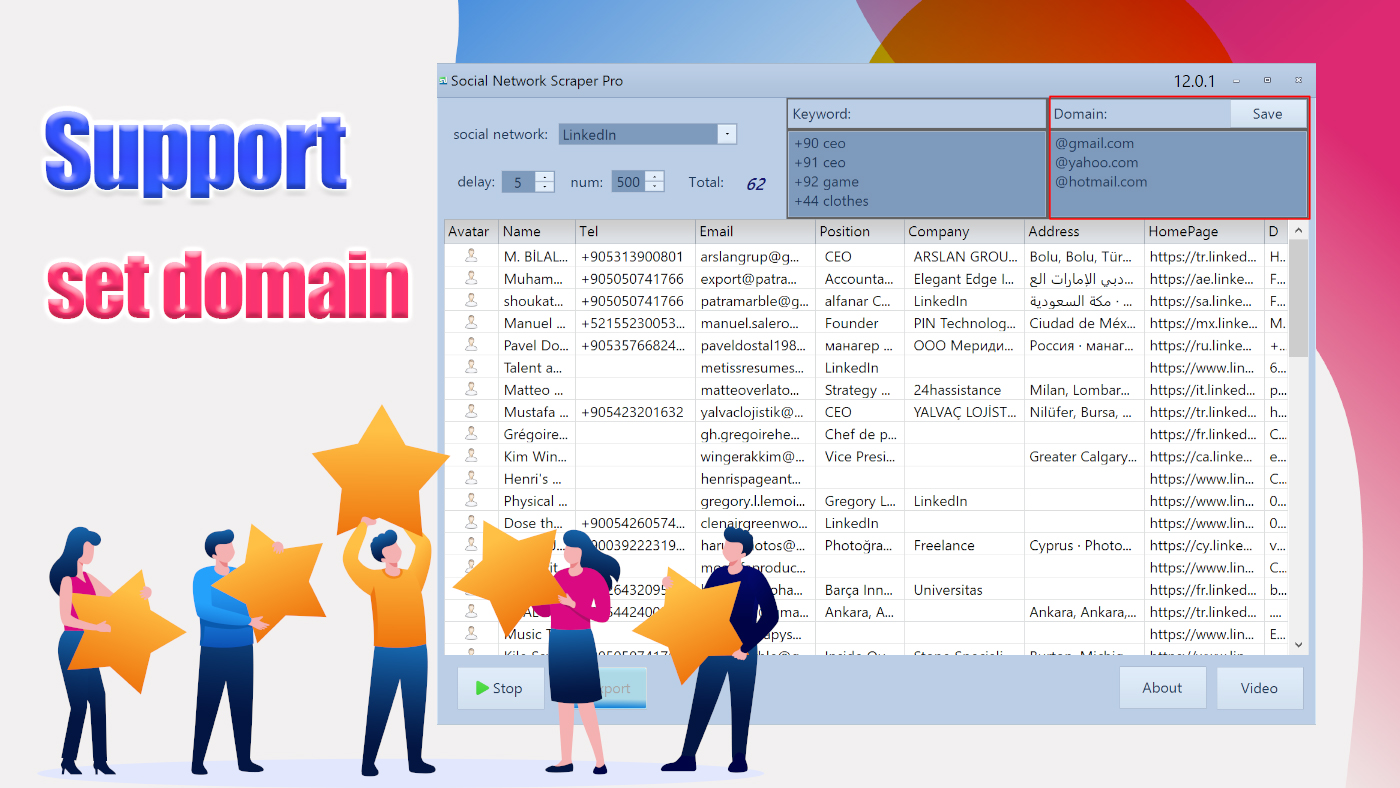Click the Avatar column header
Viewport: 1400px width, 788px height.
(471, 231)
